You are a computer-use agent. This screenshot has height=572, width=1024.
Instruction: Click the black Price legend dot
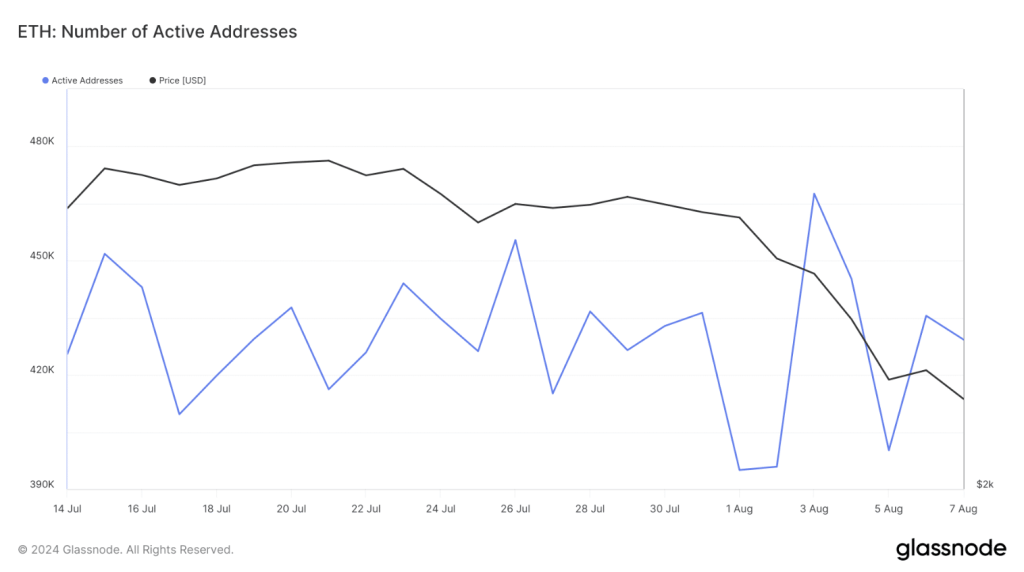click(x=152, y=80)
